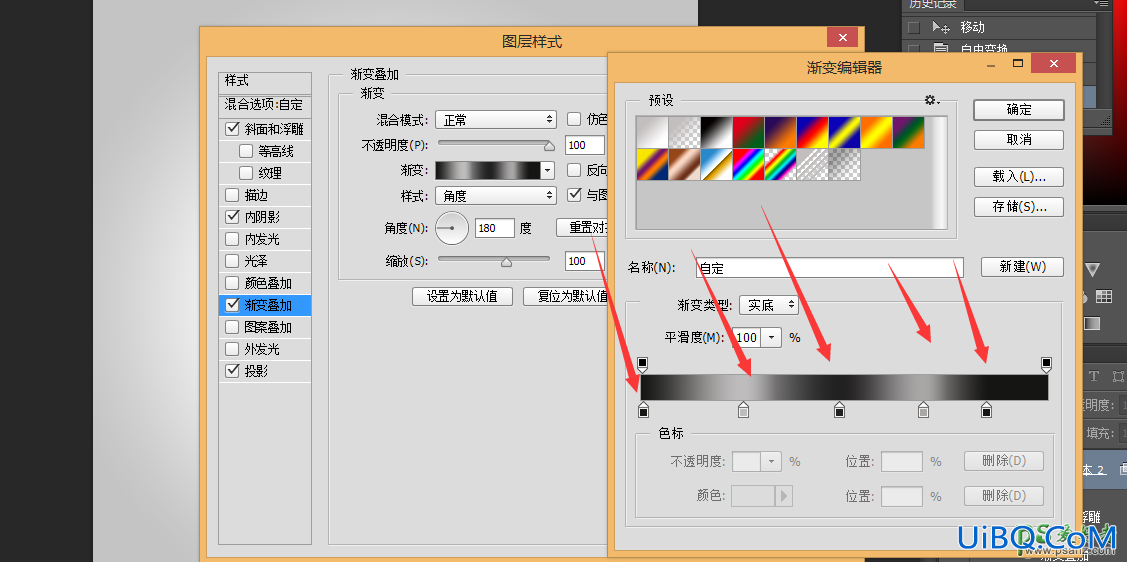Check the 图案叠加 checkbox
Image resolution: width=1127 pixels, height=562 pixels.
click(x=232, y=328)
